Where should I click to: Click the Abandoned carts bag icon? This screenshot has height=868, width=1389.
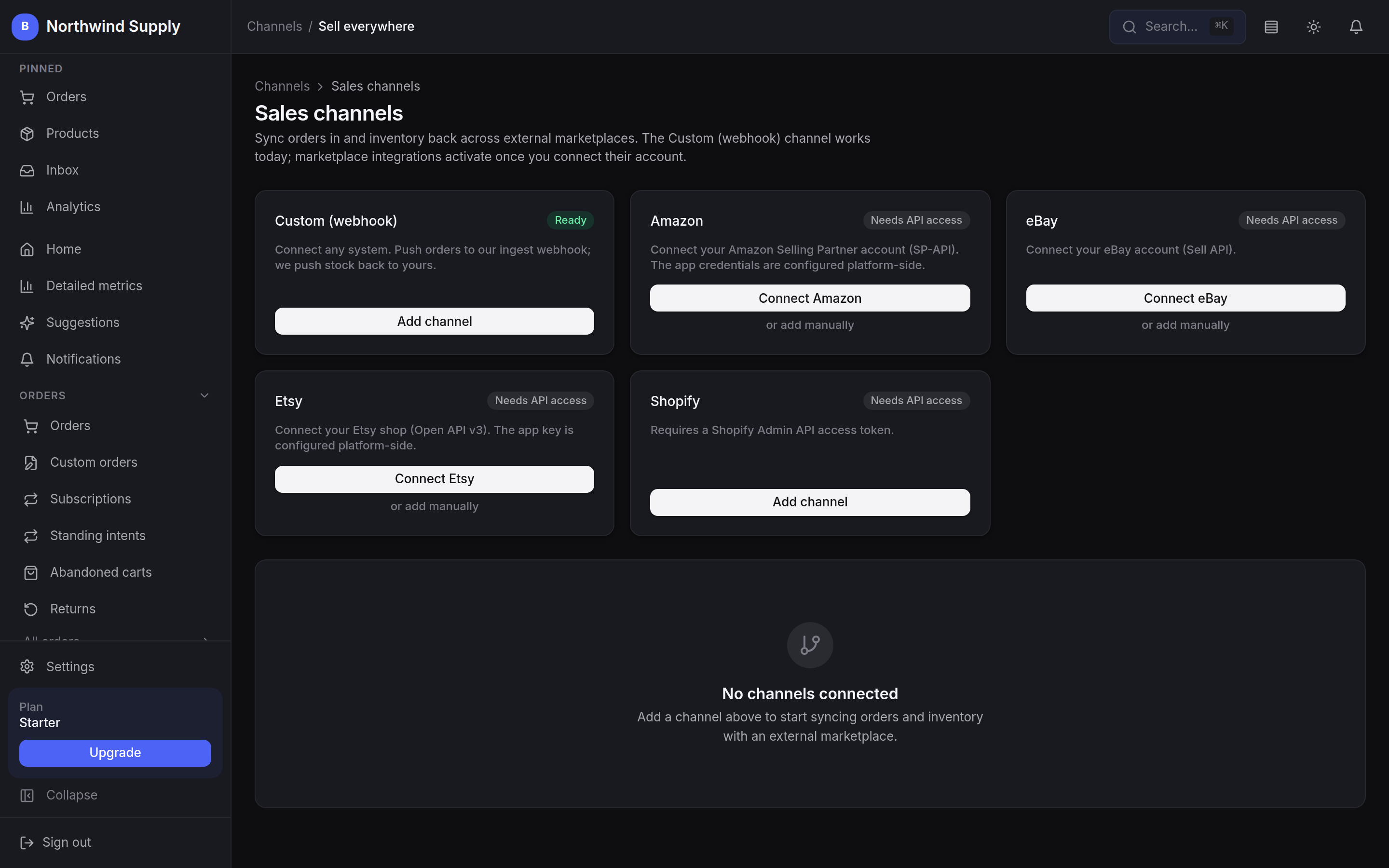(x=31, y=573)
